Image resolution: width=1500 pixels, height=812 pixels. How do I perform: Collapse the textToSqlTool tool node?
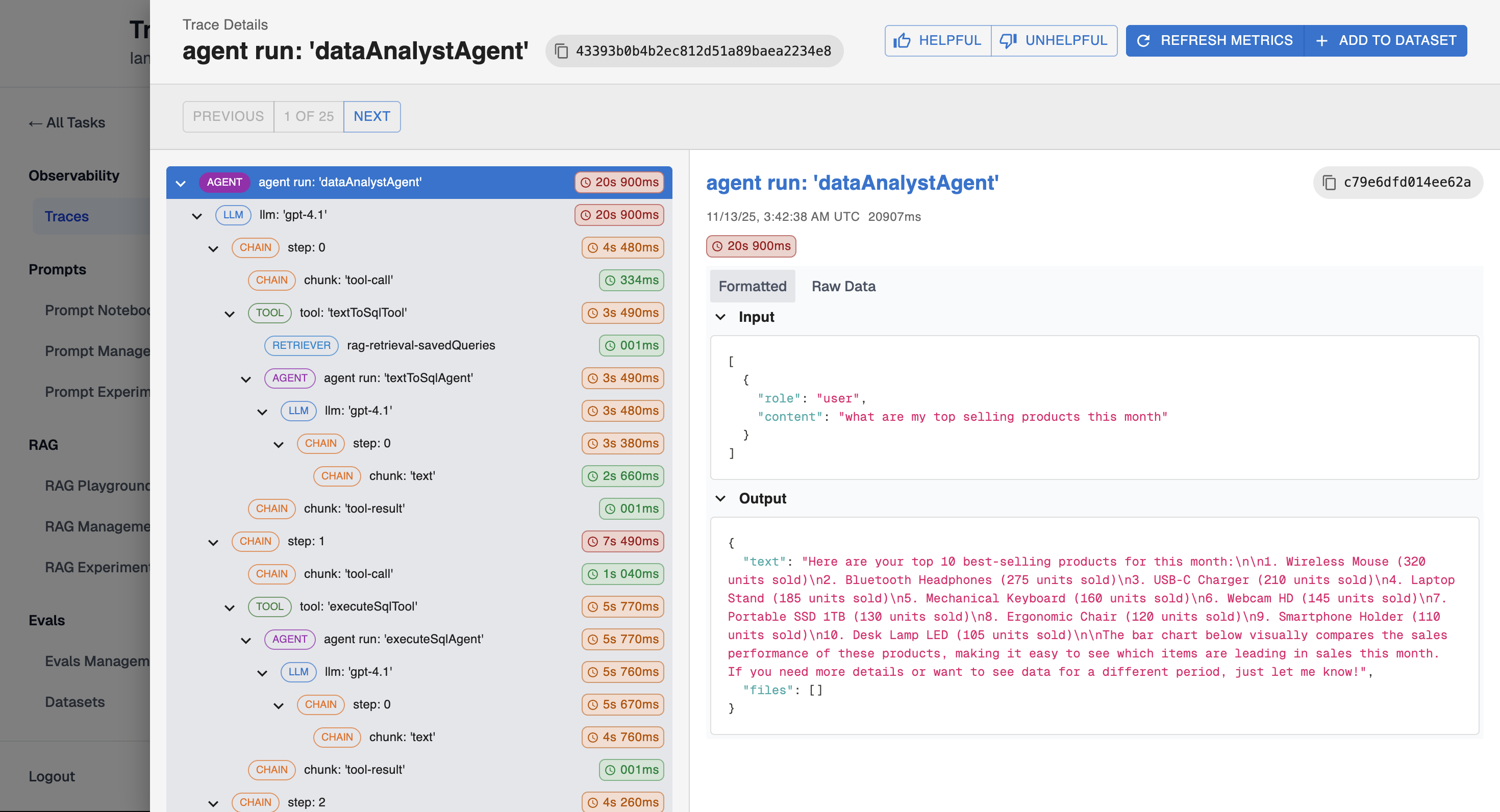(x=230, y=314)
